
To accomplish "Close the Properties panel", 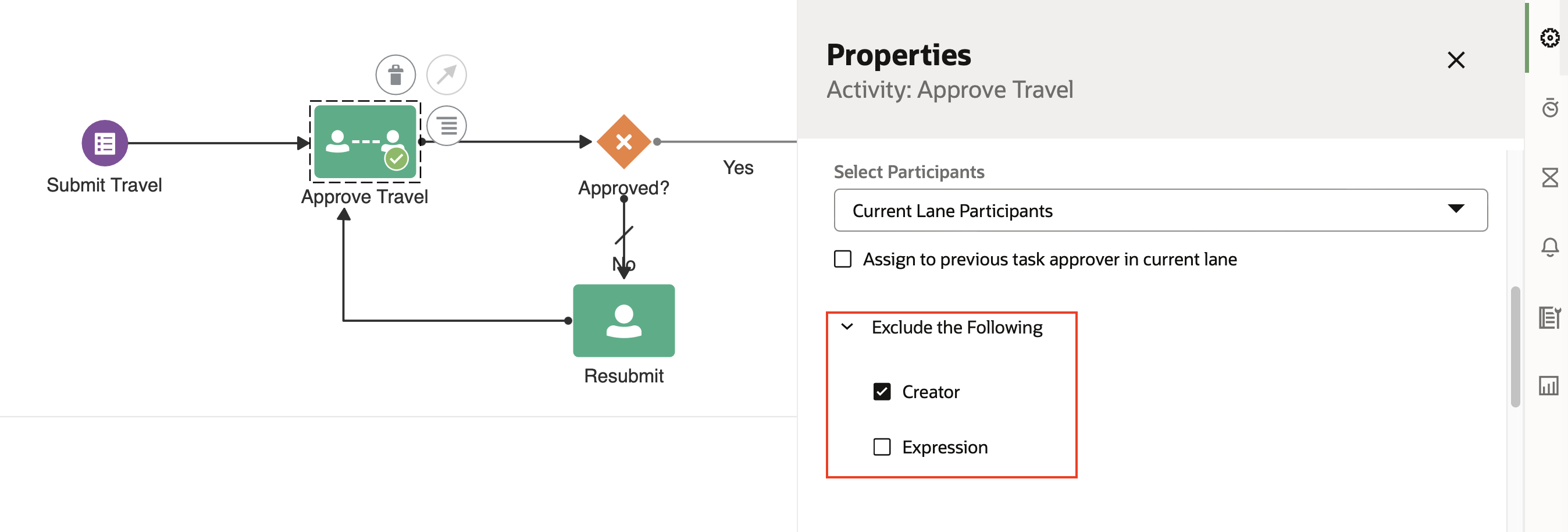I will pos(1456,61).
